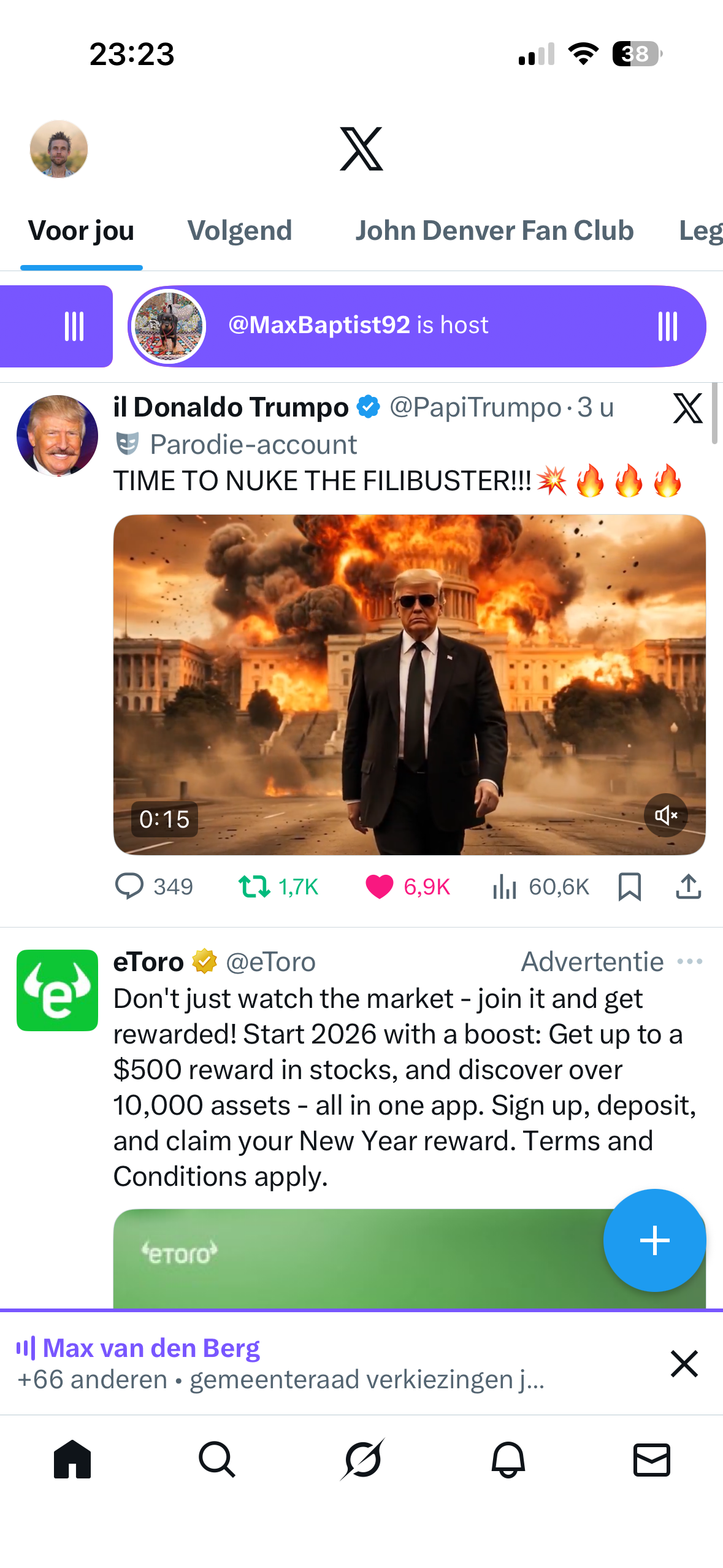Open the Search tab in bottom bar
This screenshot has width=723, height=1568.
click(216, 1459)
